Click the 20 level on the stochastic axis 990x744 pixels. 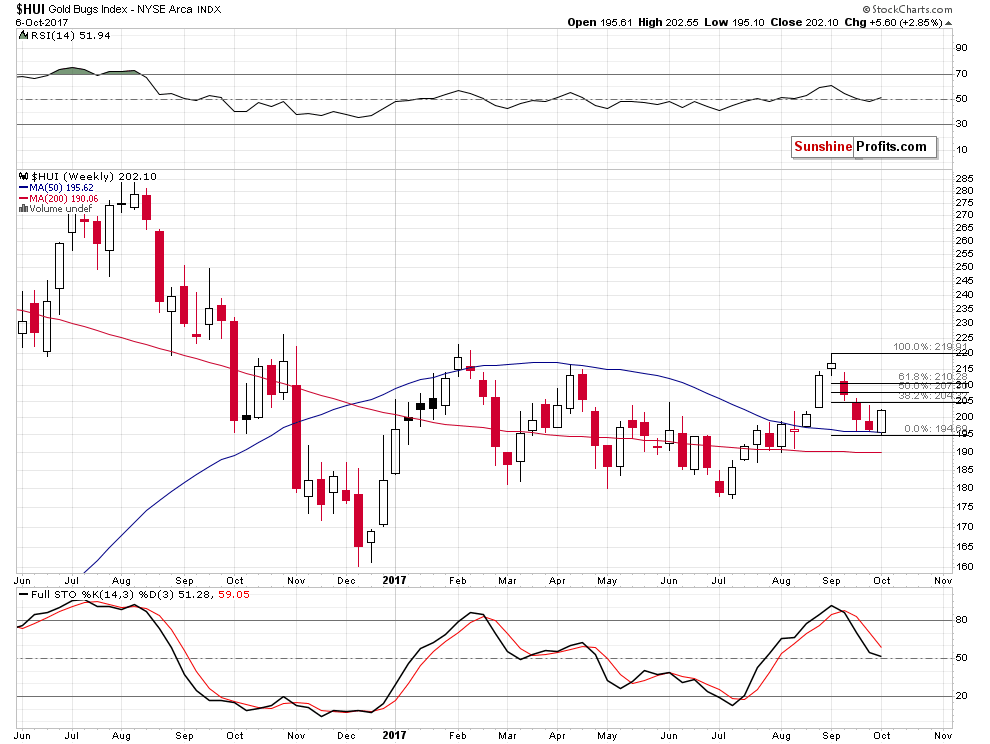click(x=961, y=695)
